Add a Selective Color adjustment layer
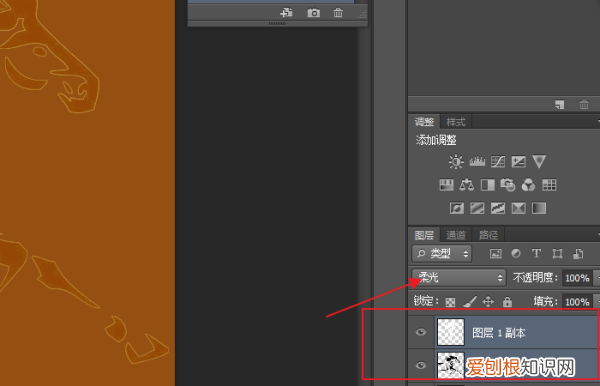600x386 pixels. click(x=518, y=208)
